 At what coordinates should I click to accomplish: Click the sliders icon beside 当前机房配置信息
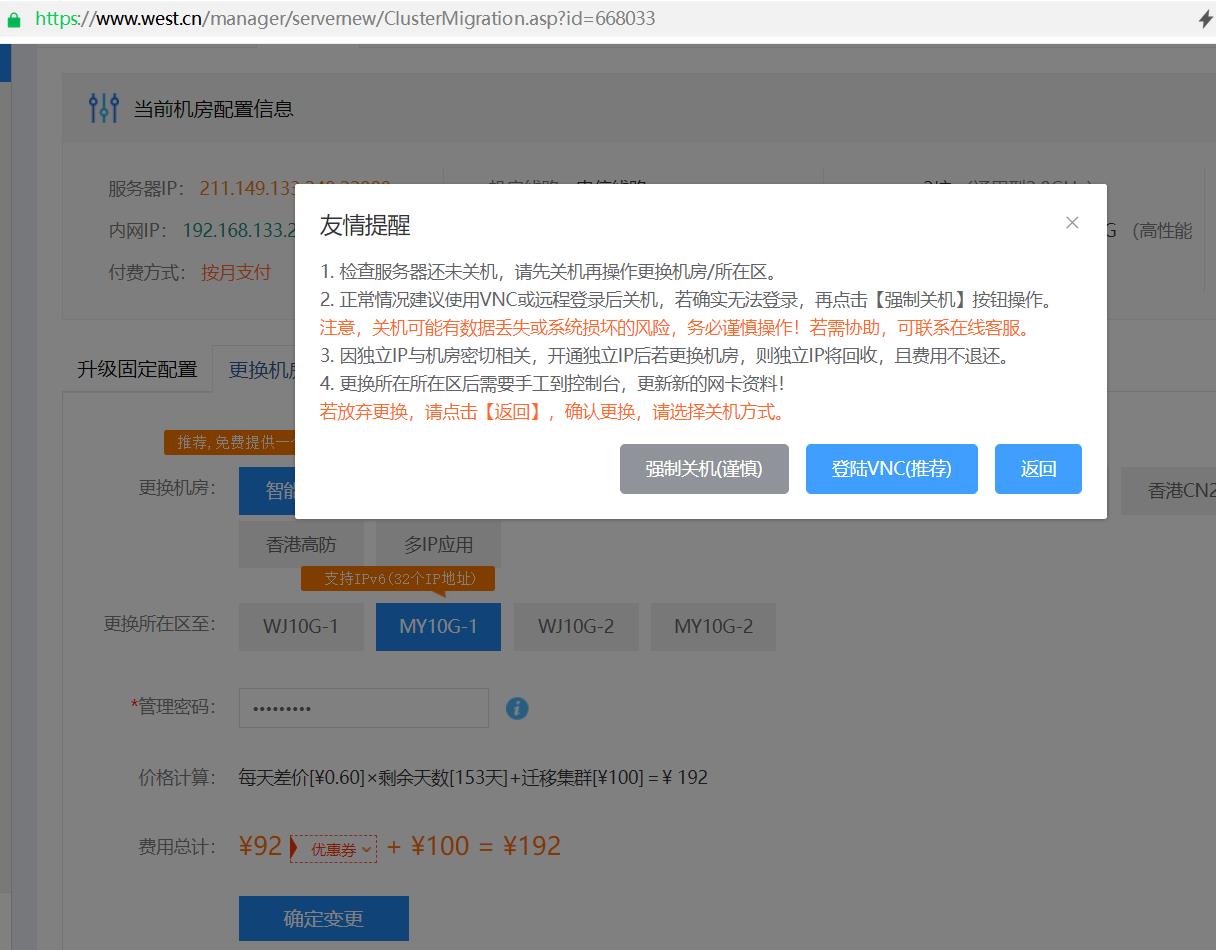103,108
